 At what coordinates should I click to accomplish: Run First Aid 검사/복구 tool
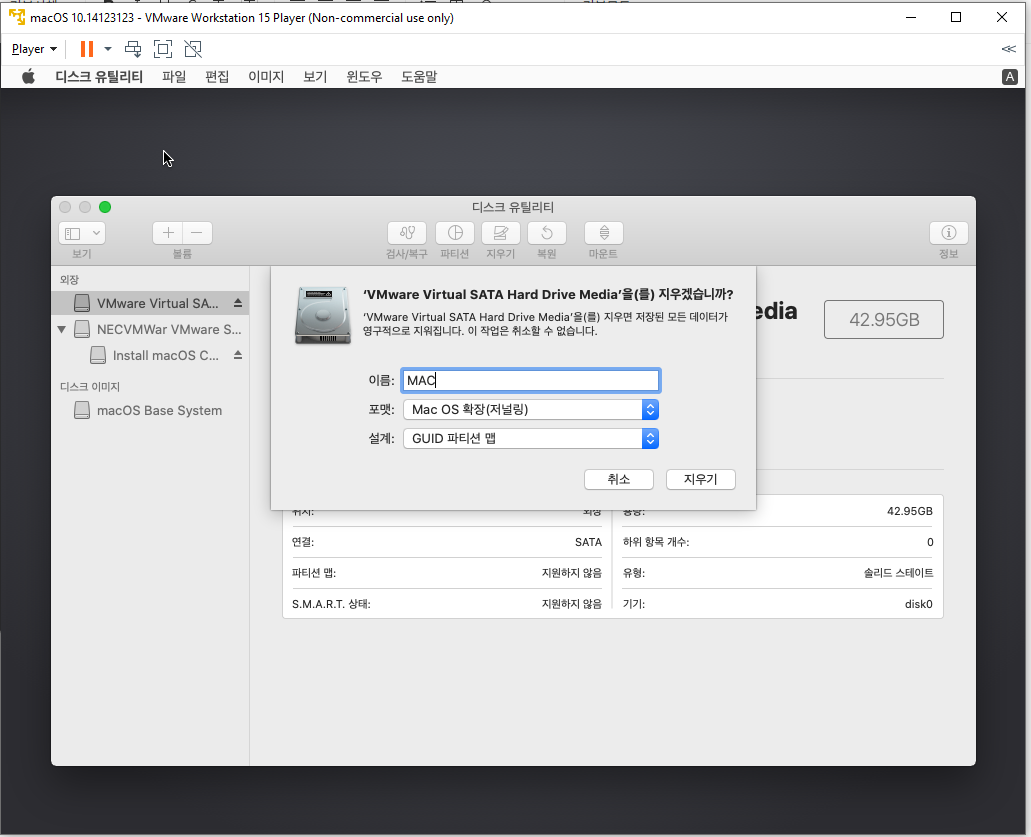point(407,233)
